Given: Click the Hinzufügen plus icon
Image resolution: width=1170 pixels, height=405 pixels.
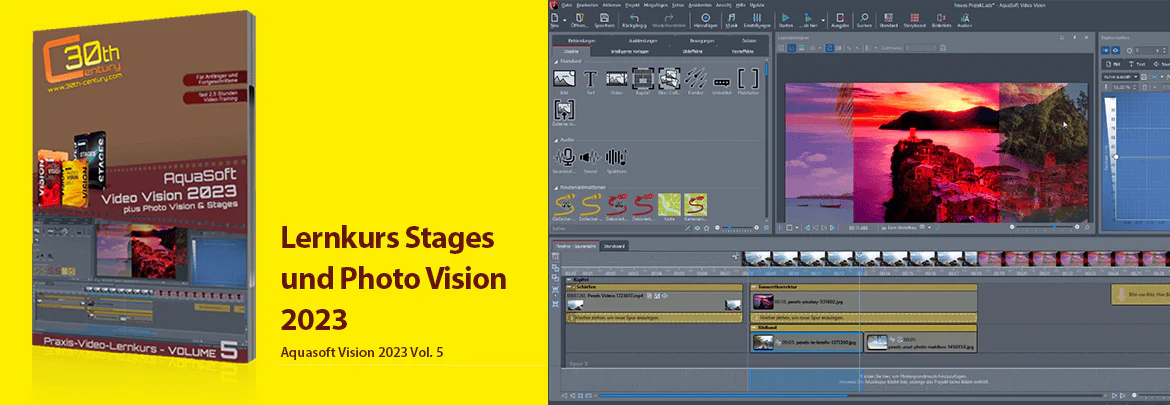Looking at the screenshot, I should tap(706, 18).
